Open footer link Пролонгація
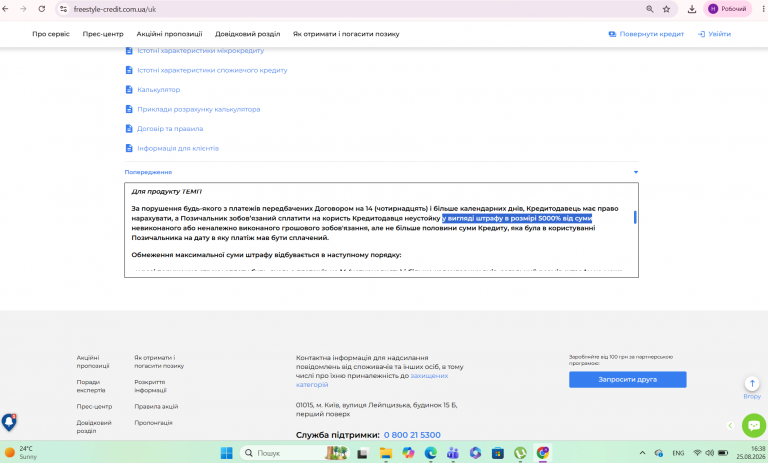Screen dimensions: 768x463 153,422
